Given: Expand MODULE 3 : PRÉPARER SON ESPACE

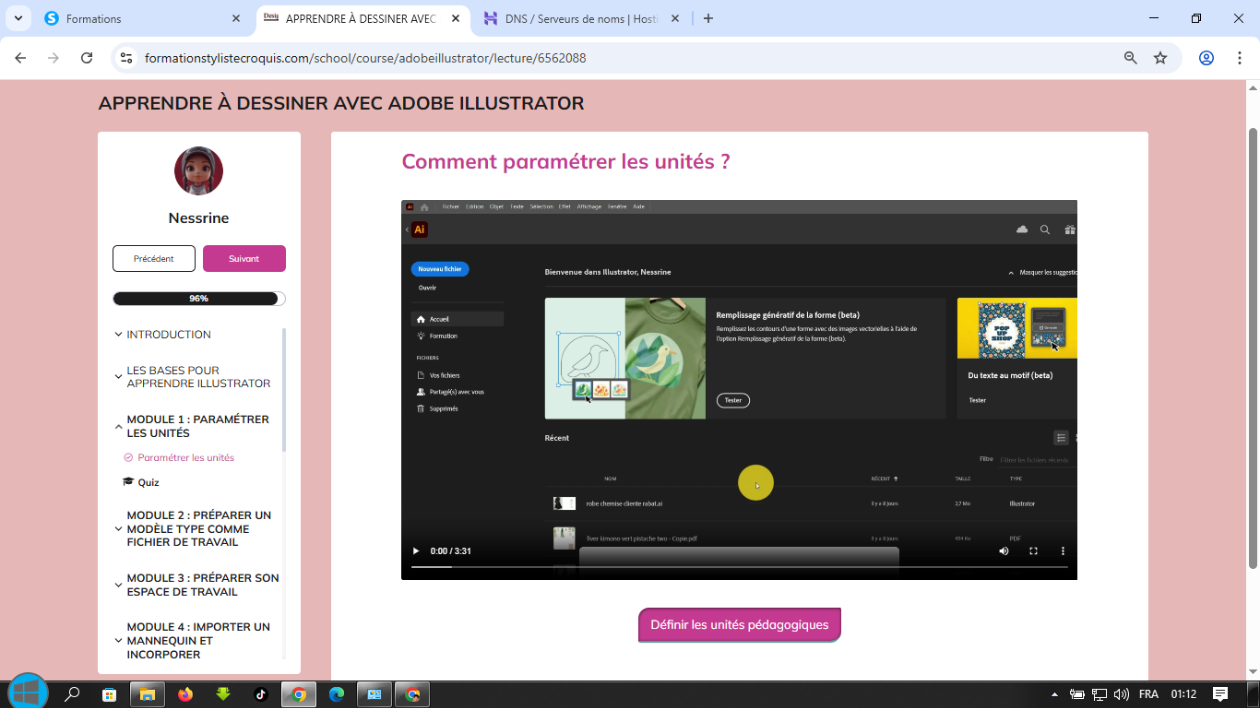Looking at the screenshot, I should click(118, 585).
